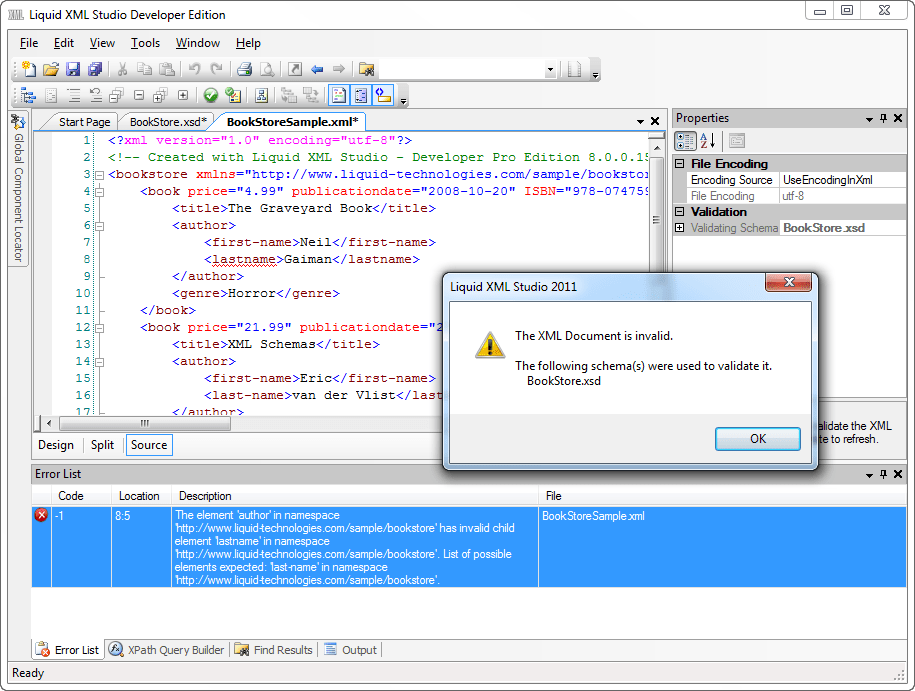Click the Property Pages icon in Properties
Viewport: 915px width, 691px height.
737,141
